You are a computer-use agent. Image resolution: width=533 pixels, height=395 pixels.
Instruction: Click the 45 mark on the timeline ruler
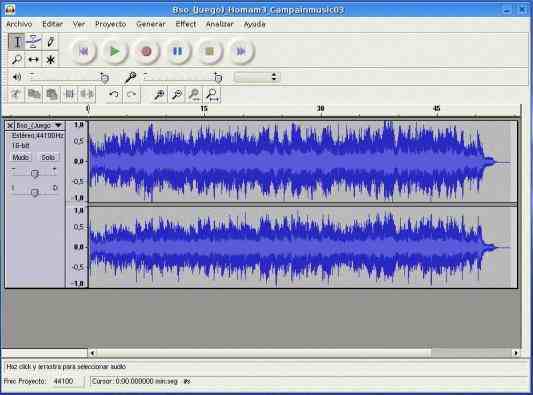point(436,108)
